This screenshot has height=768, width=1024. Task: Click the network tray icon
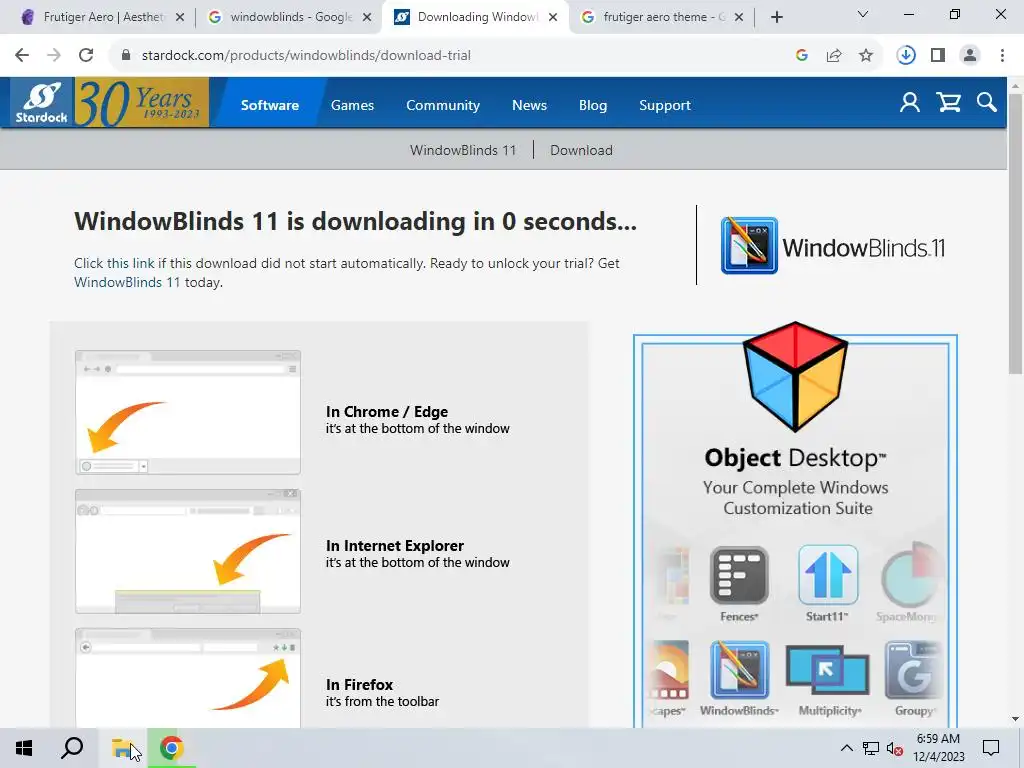point(871,748)
